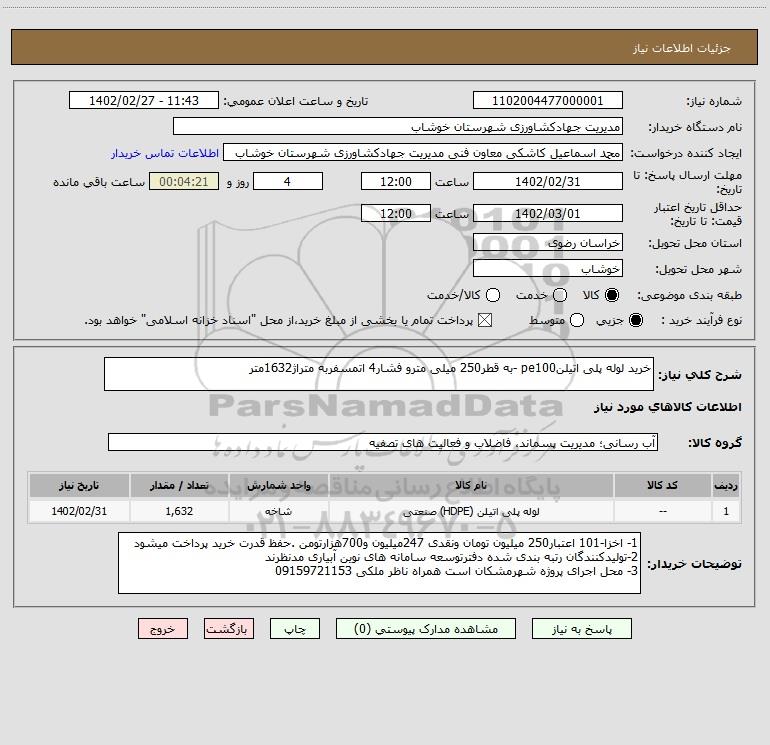Click the item code cell showing --
770x745 pixels.
click(662, 511)
